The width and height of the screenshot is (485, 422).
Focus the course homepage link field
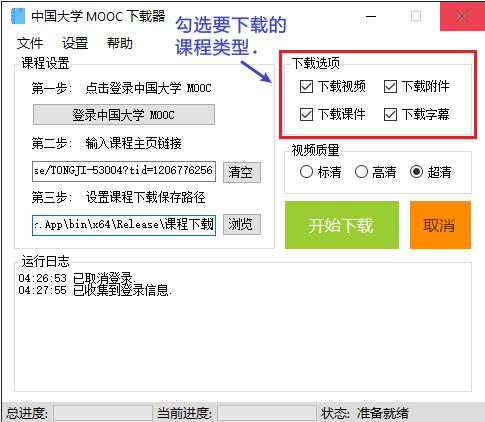tap(124, 172)
